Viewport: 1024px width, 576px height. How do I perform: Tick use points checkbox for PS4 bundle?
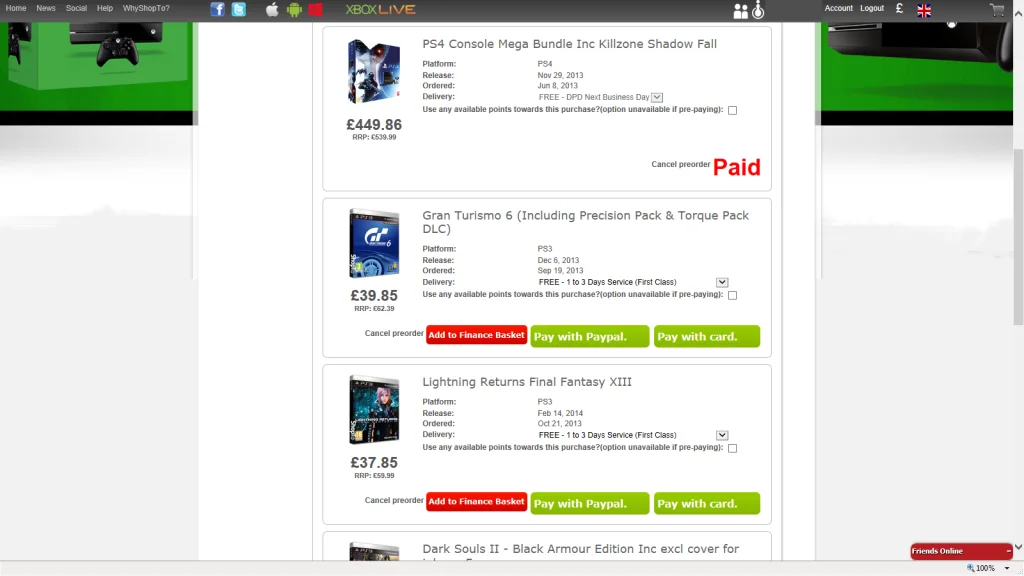(x=733, y=110)
